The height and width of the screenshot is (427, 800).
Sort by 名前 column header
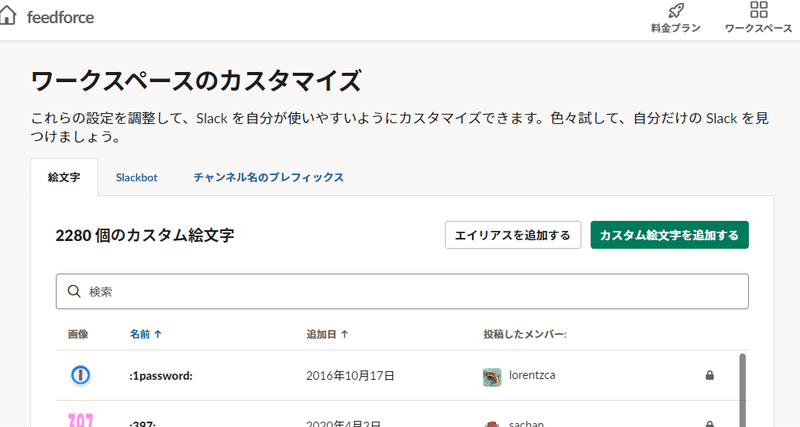(x=145, y=334)
